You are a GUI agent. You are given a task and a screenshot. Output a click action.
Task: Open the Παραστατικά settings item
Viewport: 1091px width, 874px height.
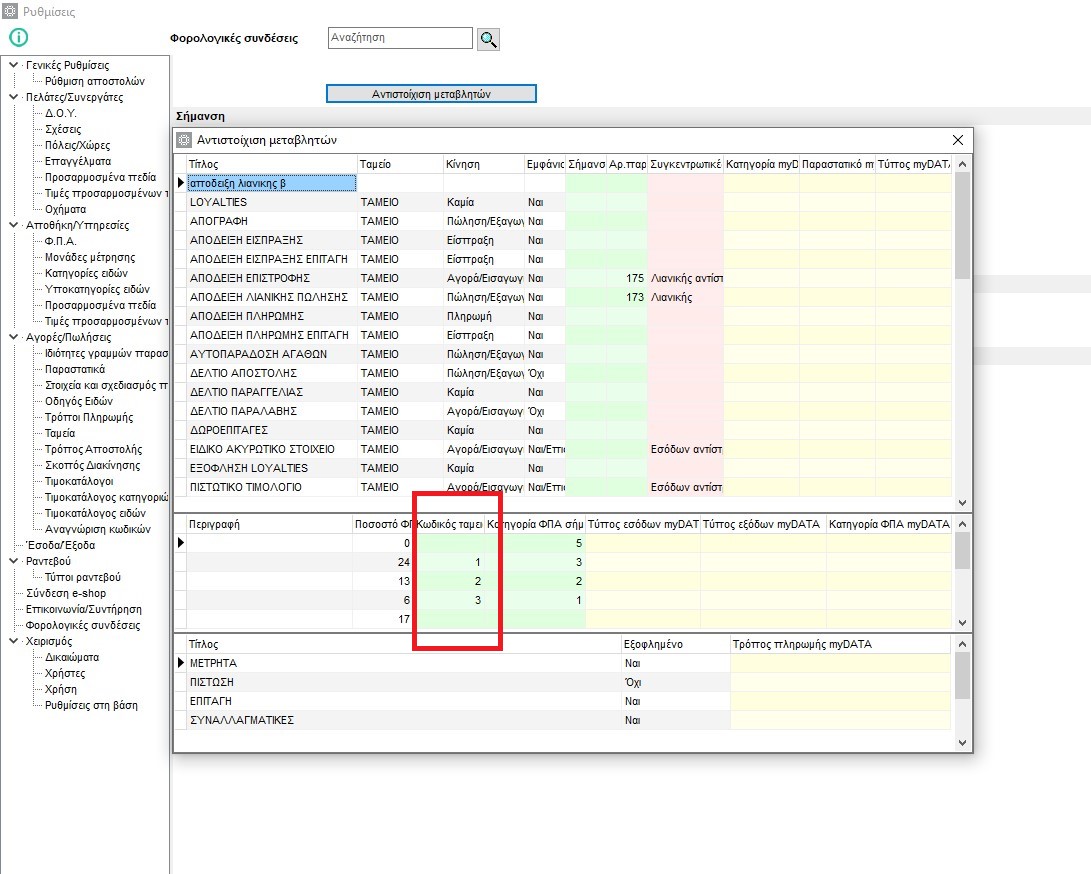(76, 369)
